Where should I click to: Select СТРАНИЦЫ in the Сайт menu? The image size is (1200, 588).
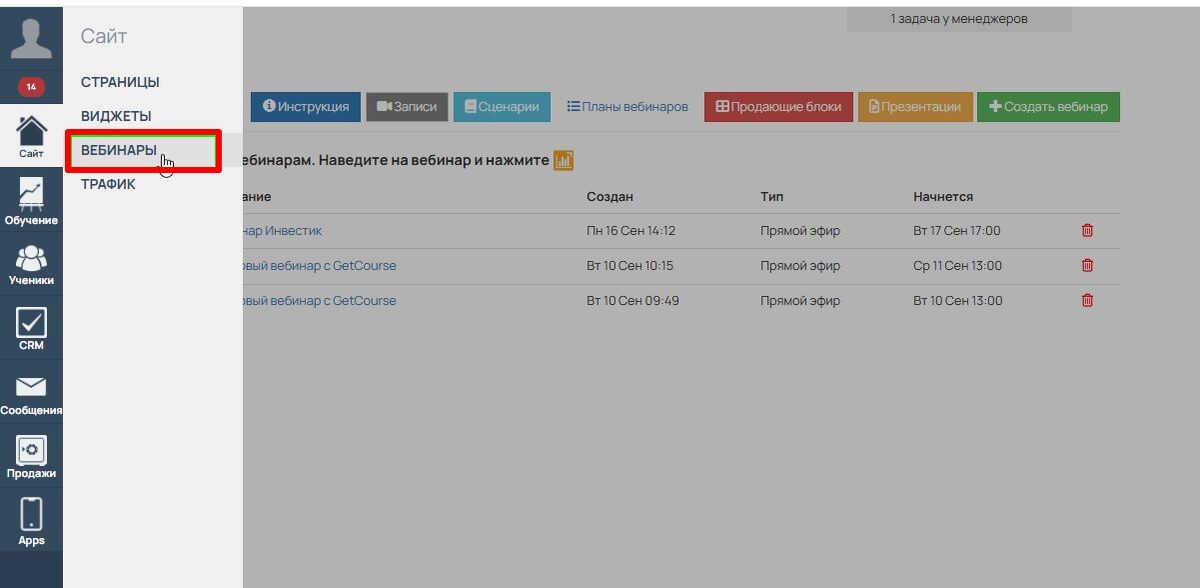pos(120,82)
